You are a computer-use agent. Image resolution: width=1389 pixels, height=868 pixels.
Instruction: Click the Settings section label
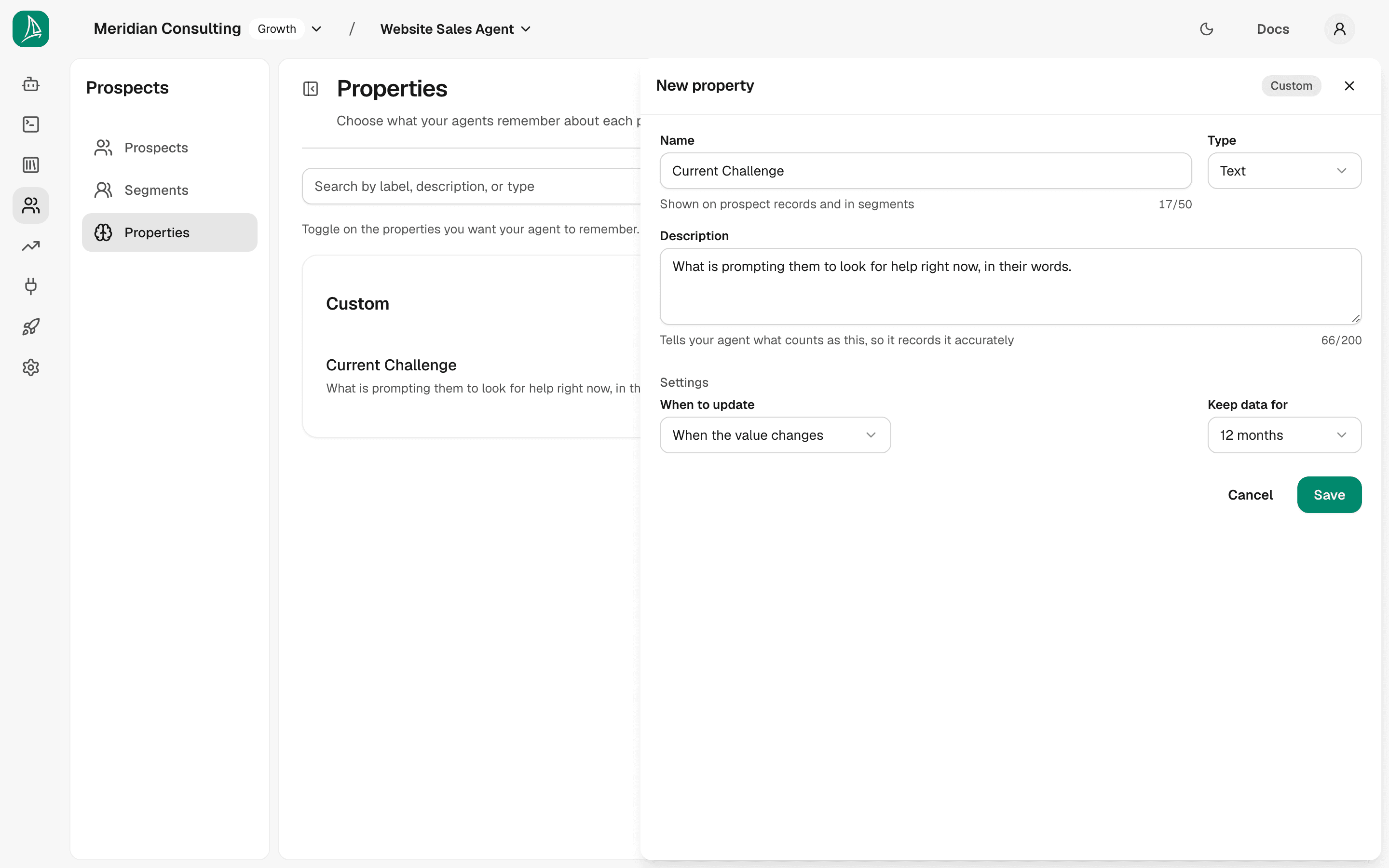684,382
